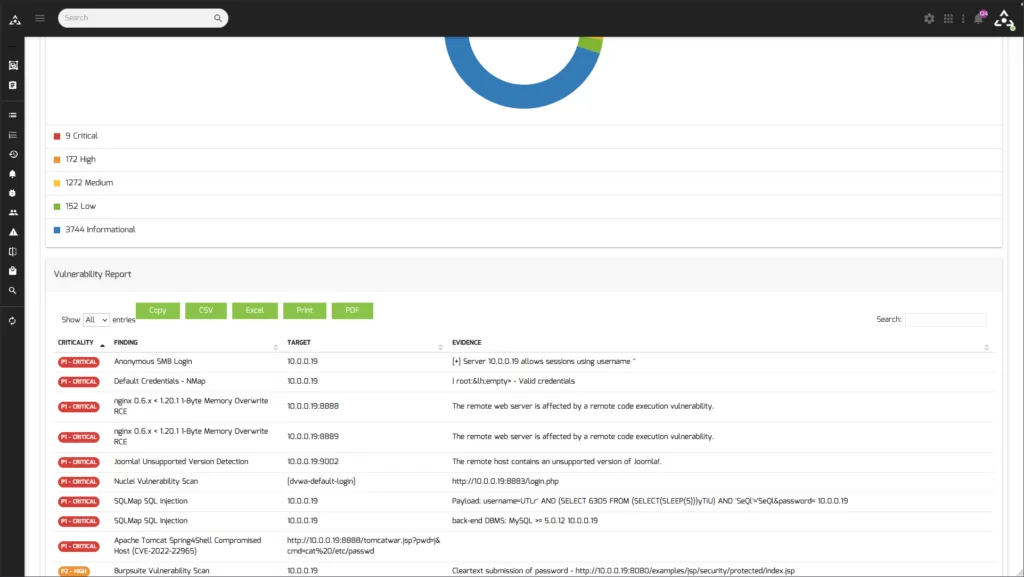Open the magnifier search icon in sidebar

pos(13,290)
